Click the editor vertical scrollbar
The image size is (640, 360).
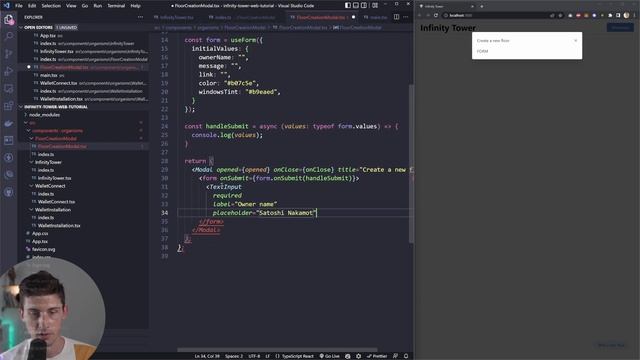[411, 163]
